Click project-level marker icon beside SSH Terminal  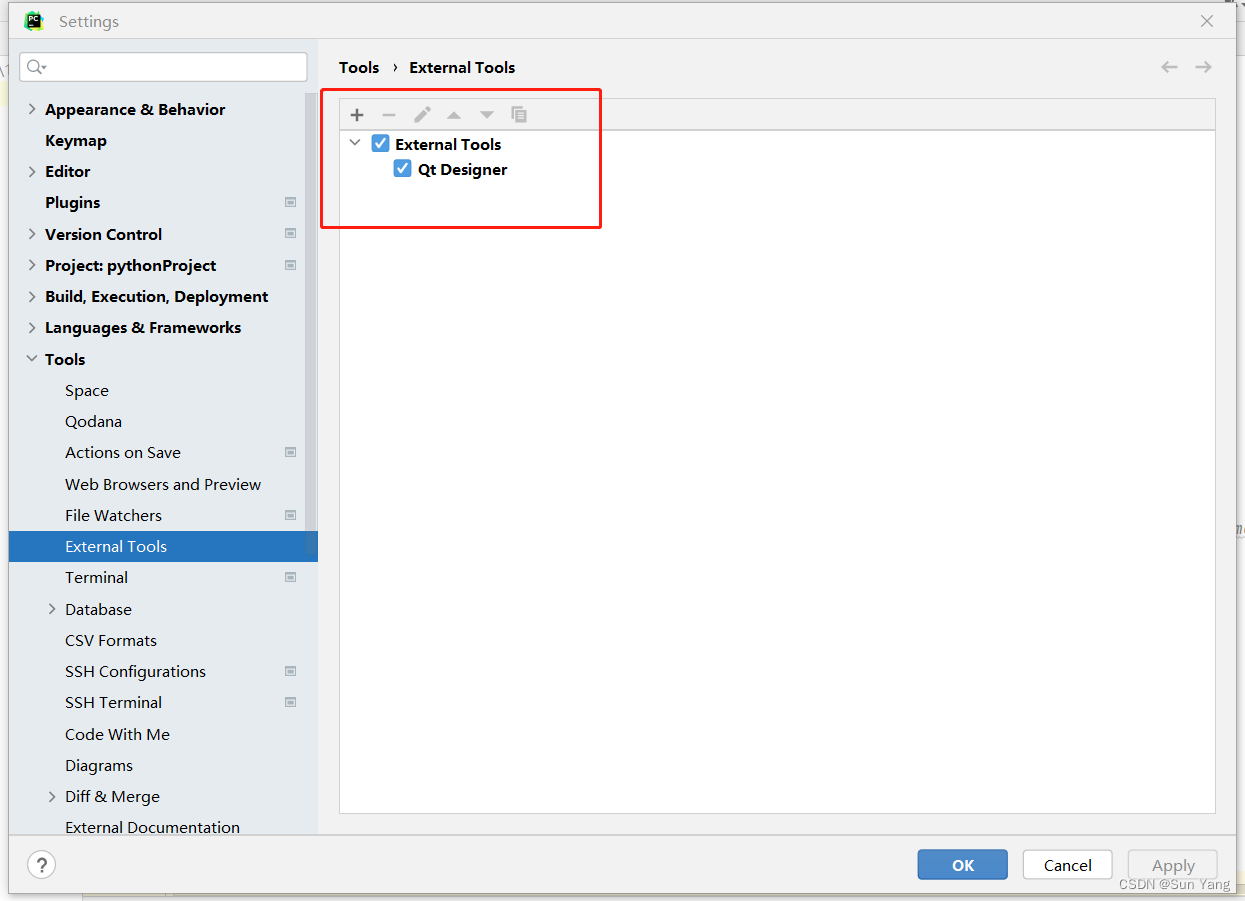click(290, 703)
